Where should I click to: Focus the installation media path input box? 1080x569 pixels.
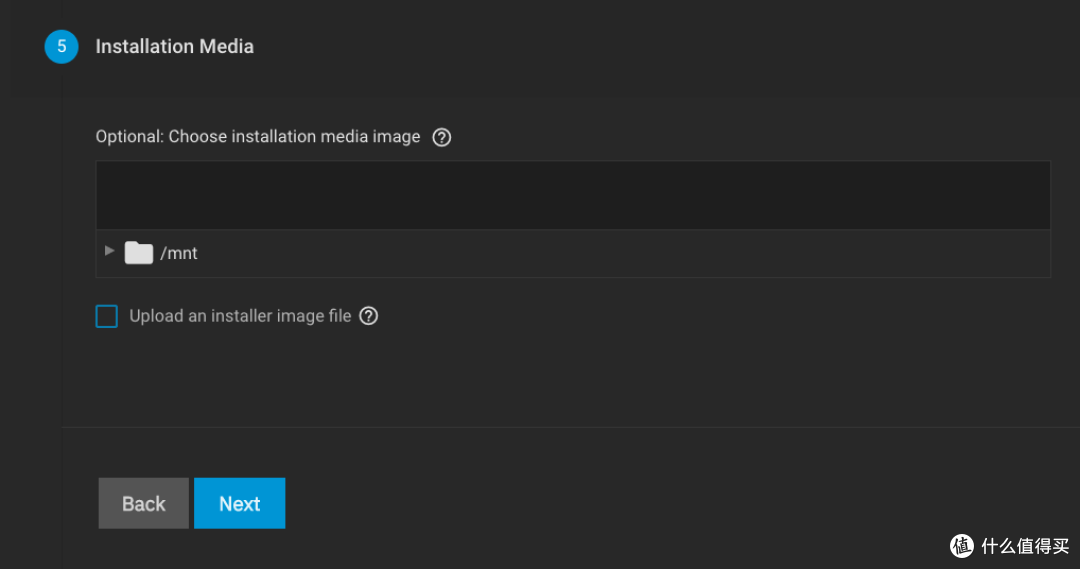point(573,195)
